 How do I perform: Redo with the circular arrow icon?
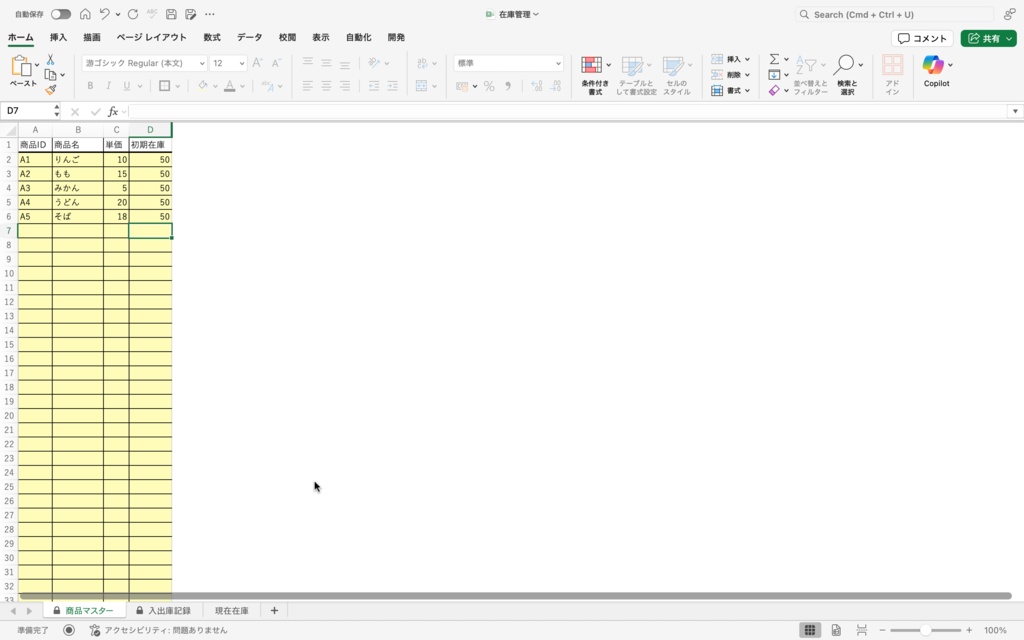coord(133,14)
